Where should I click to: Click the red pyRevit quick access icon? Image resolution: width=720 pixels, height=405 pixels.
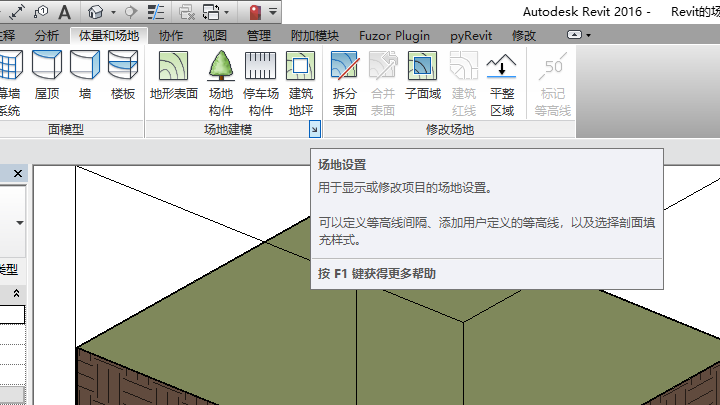(x=255, y=12)
